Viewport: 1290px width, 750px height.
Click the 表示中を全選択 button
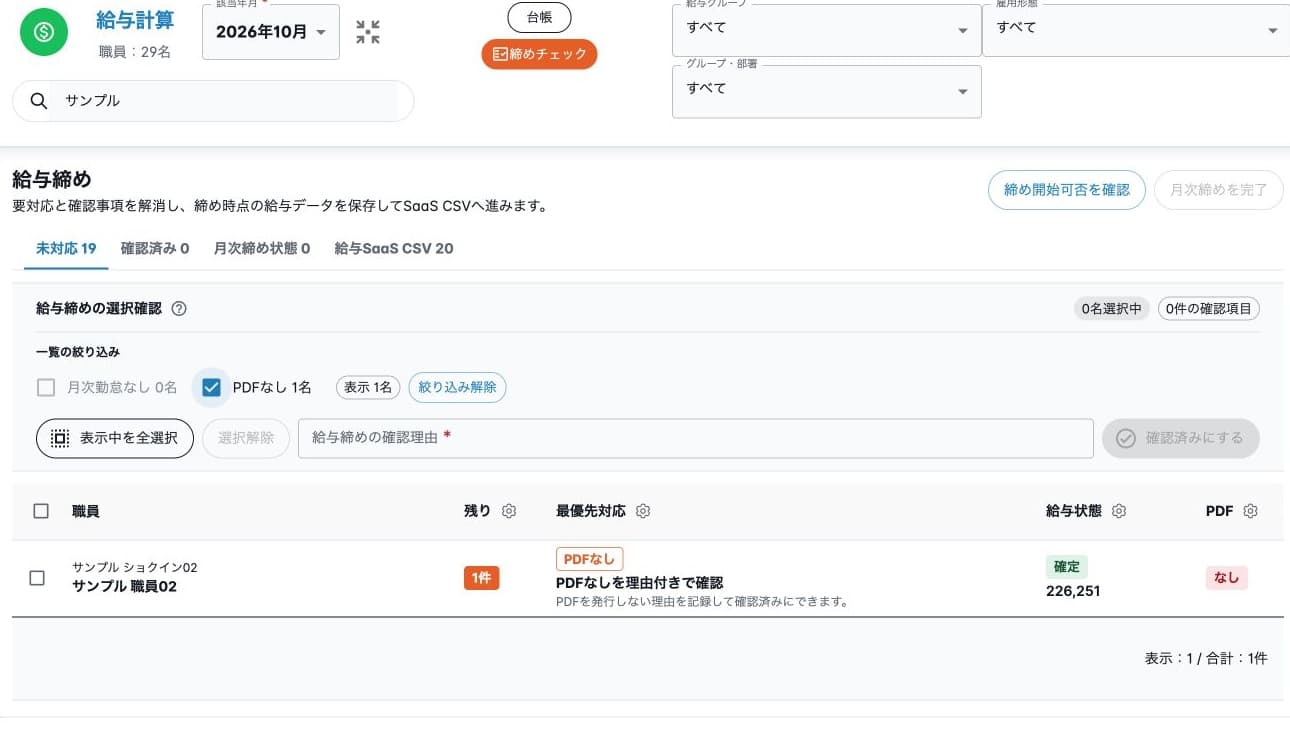tap(115, 438)
